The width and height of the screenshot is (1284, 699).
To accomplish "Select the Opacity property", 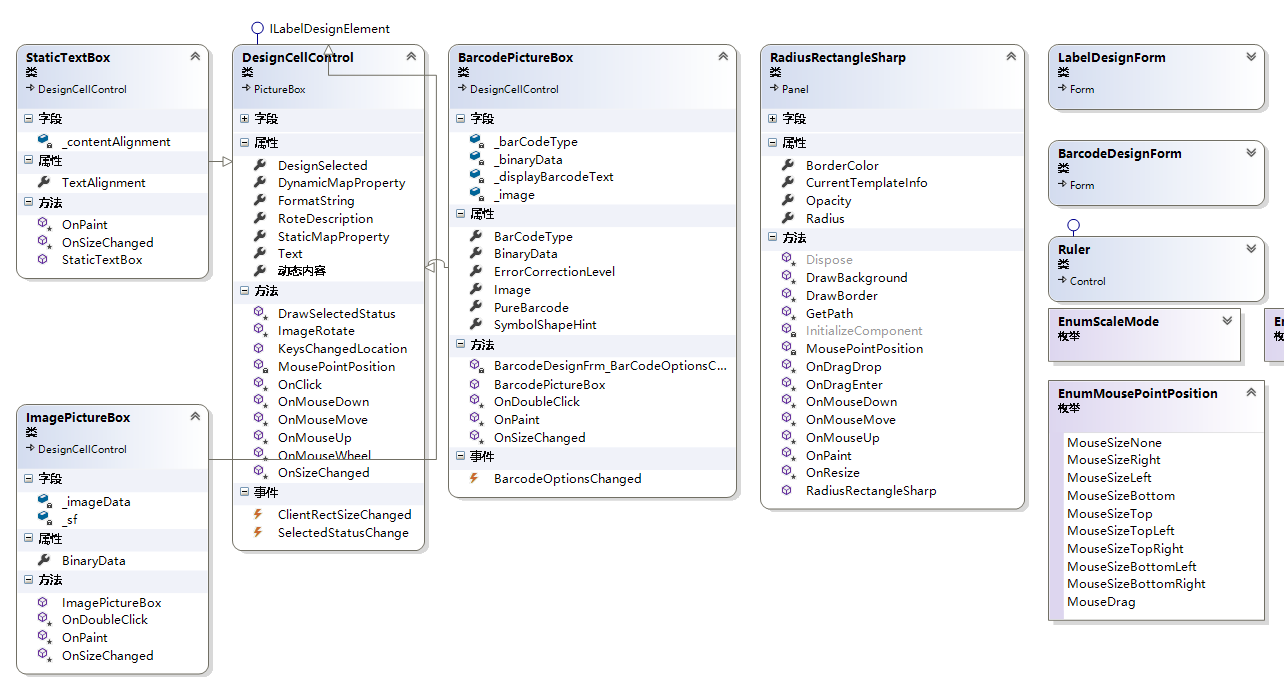I will [x=829, y=201].
